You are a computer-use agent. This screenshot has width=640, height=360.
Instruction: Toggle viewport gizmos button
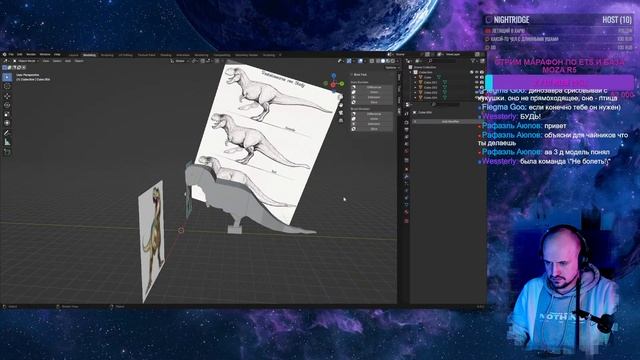pyautogui.click(x=349, y=61)
